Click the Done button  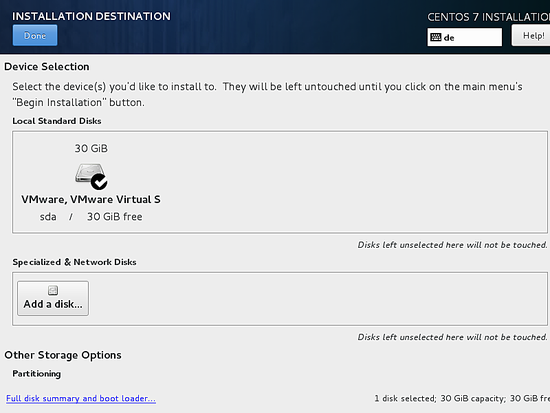(x=35, y=35)
